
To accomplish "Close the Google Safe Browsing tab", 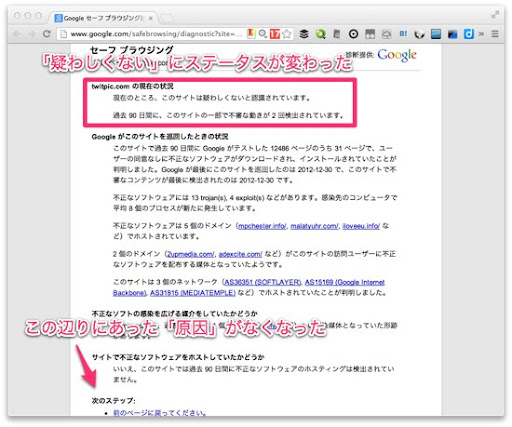I will tap(150, 18).
